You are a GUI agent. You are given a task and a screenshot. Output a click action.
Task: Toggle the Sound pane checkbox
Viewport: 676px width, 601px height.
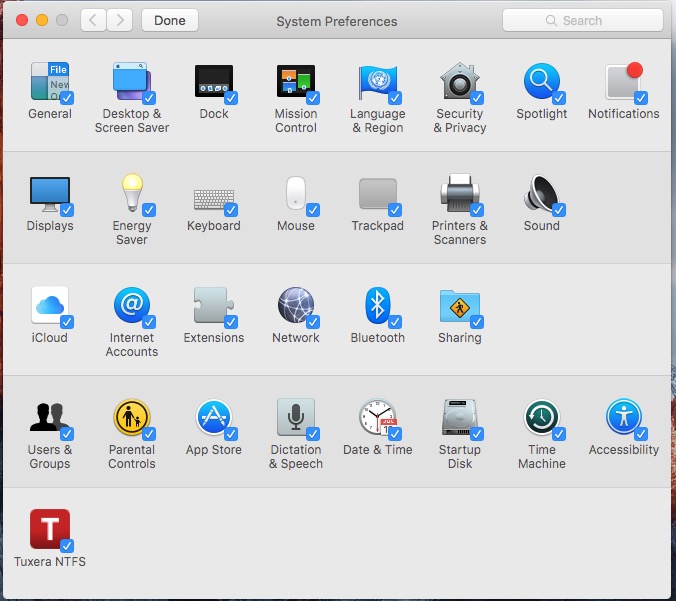point(559,210)
